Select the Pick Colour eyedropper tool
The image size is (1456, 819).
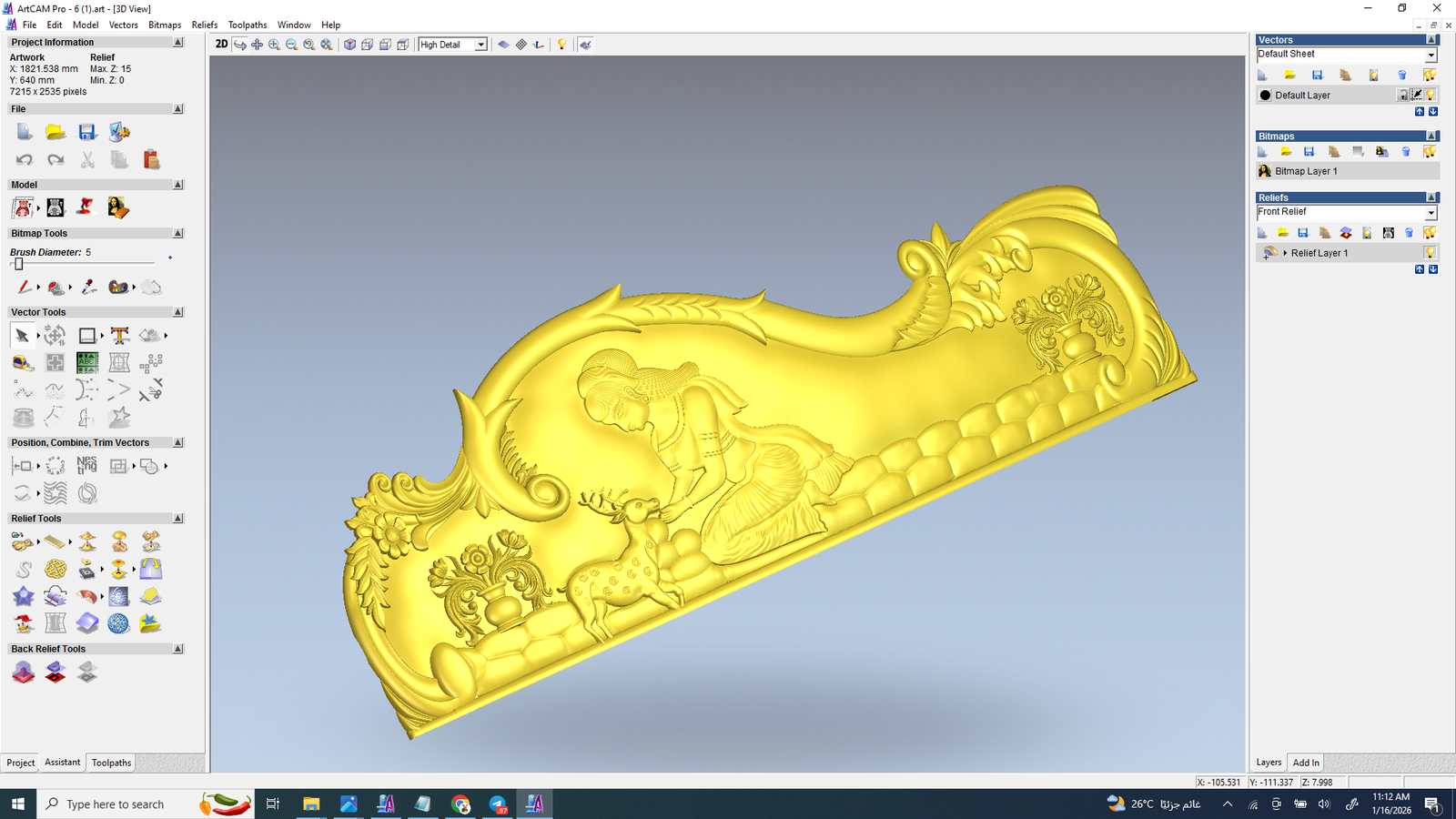(88, 288)
